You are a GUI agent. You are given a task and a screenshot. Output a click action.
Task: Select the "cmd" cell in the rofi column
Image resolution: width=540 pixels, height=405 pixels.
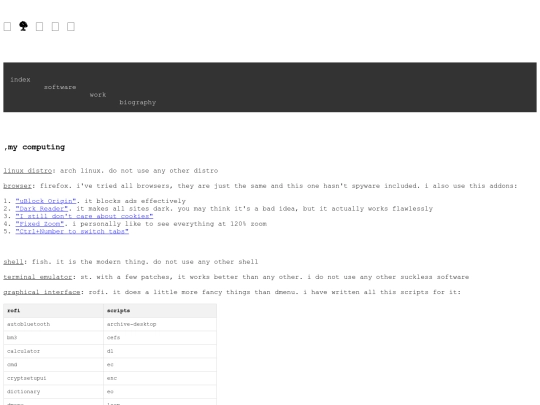tap(53, 364)
